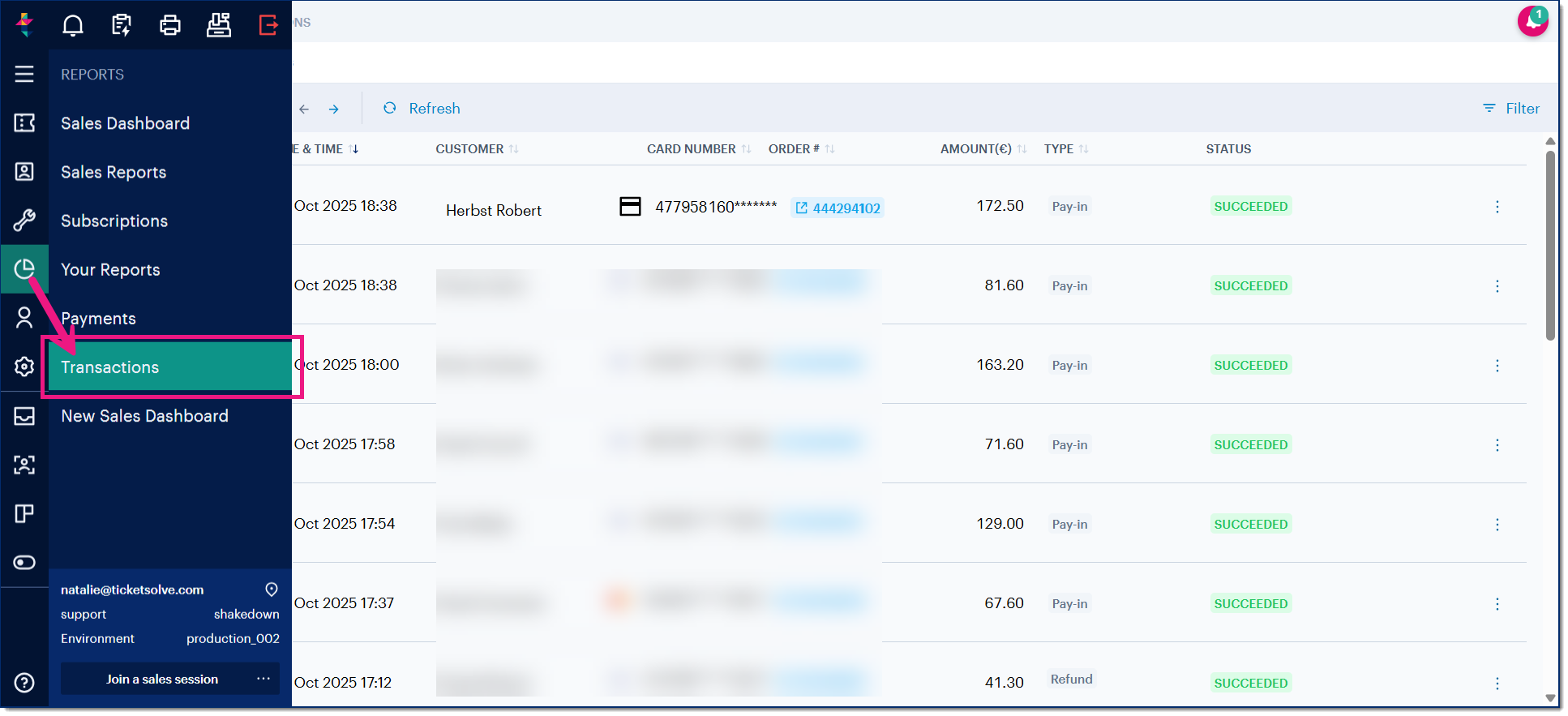Click the face scan sidebar icon
Viewport: 1568px width, 716px height.
(x=24, y=465)
